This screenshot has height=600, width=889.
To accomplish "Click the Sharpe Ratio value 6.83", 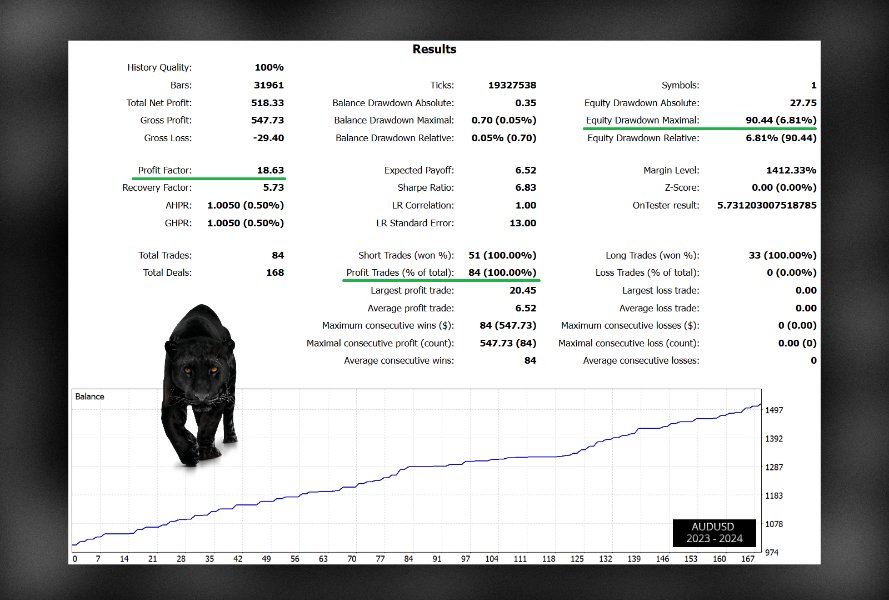I will click(x=525, y=188).
